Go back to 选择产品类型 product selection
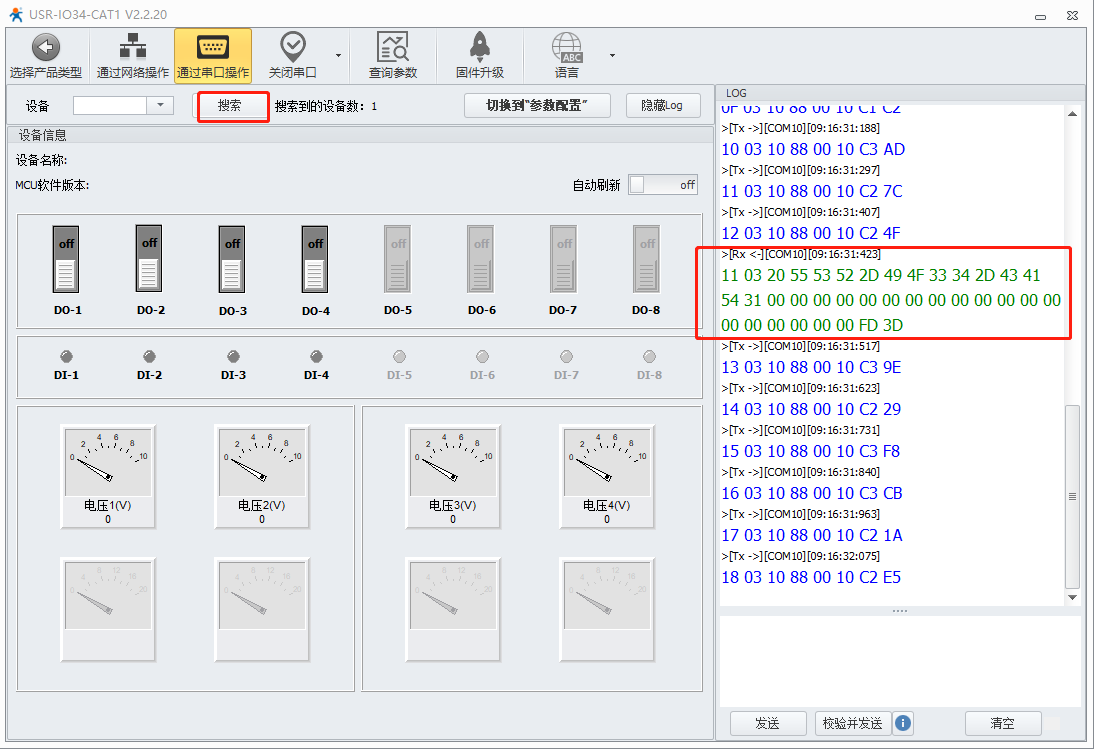The width and height of the screenshot is (1096, 751). tap(45, 56)
